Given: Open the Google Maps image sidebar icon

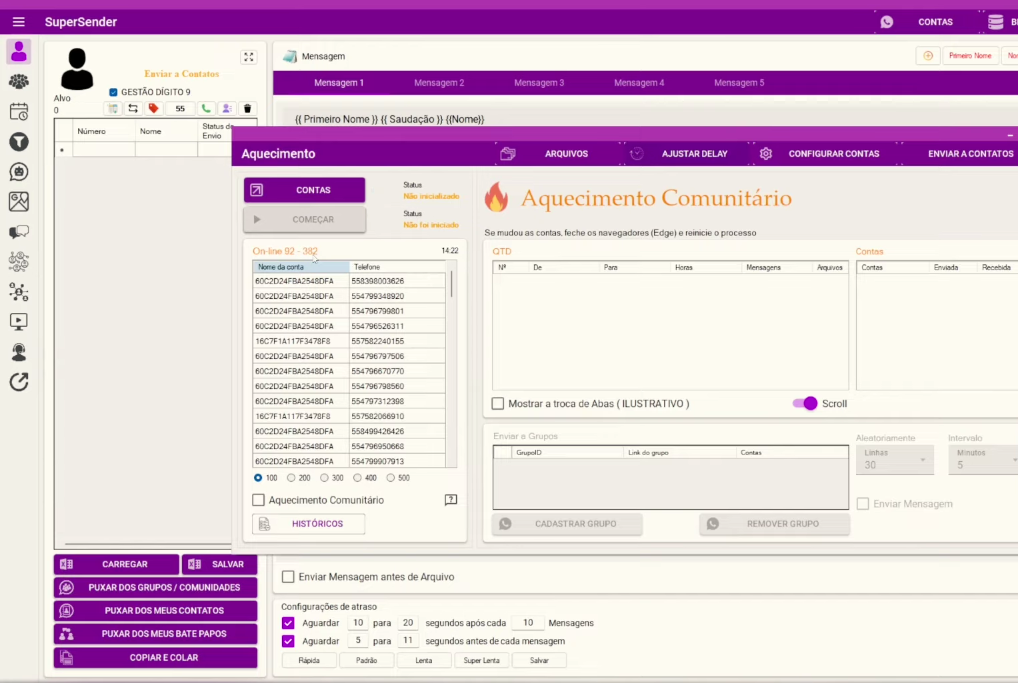Looking at the screenshot, I should pos(19,202).
